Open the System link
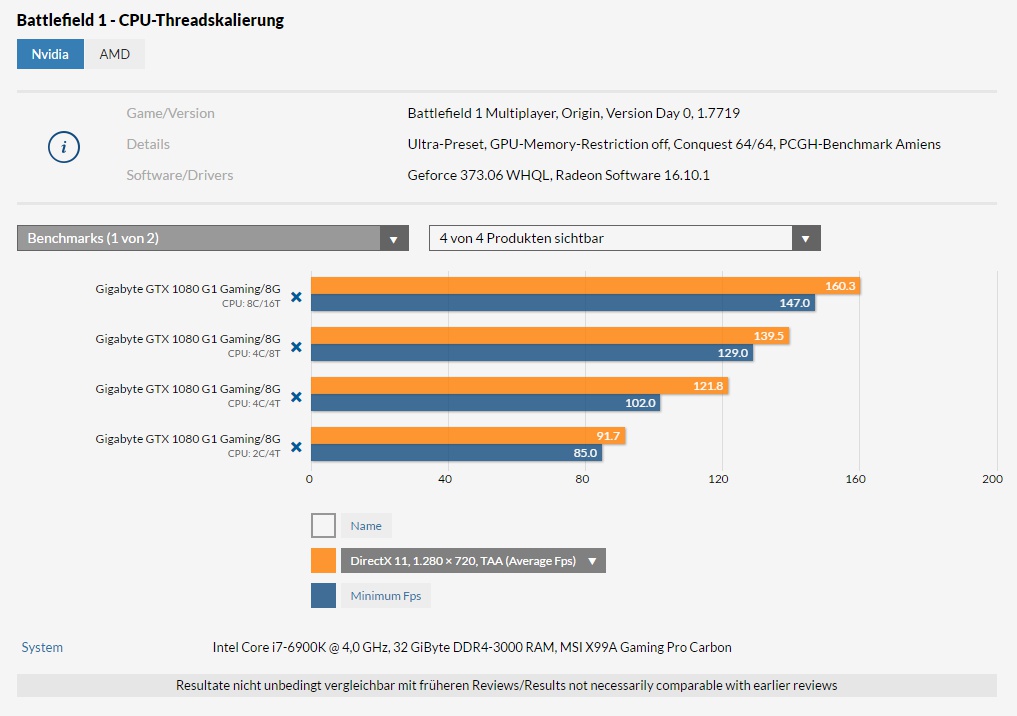1017x716 pixels. point(42,647)
